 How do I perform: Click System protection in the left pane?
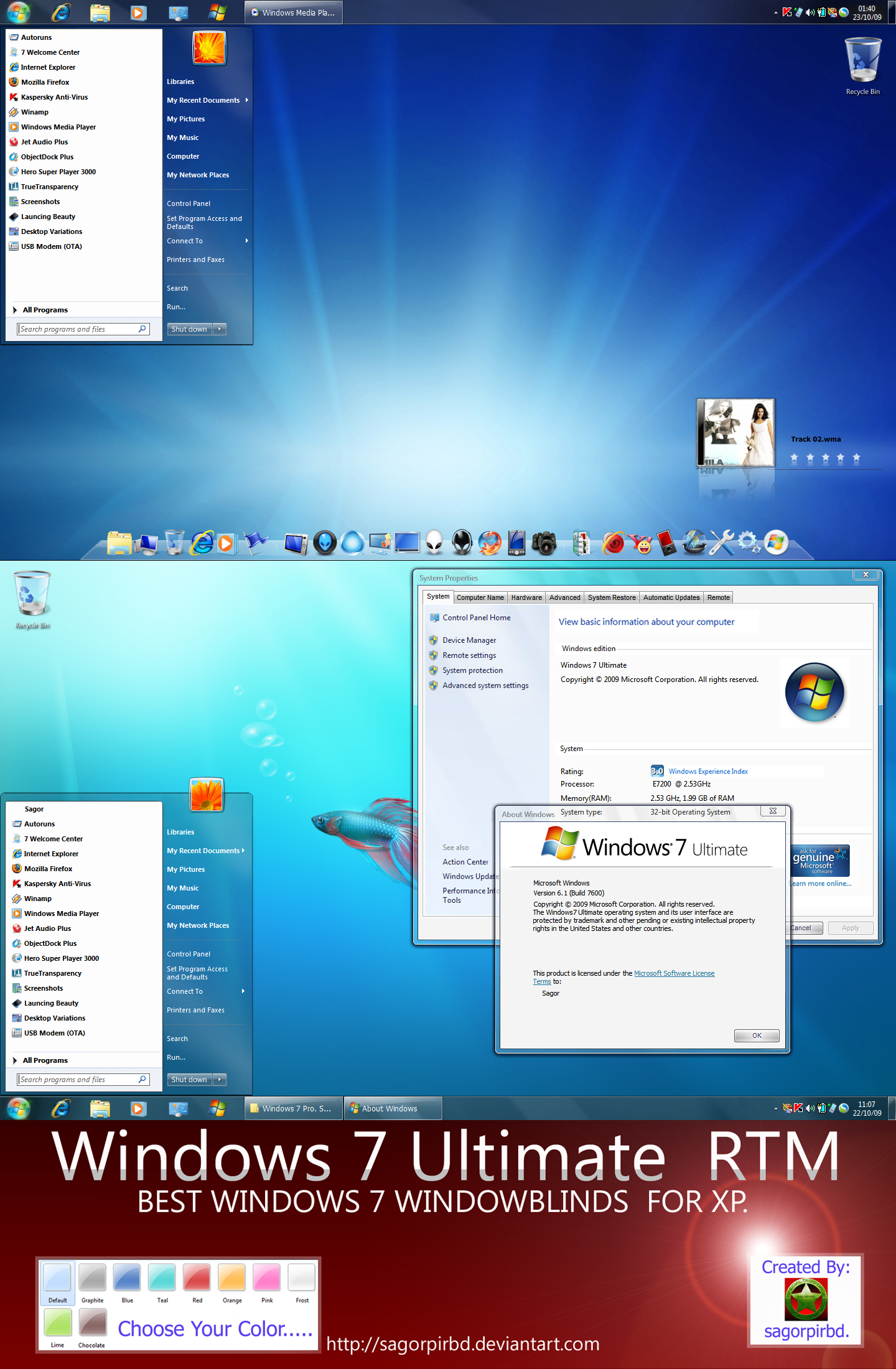pos(472,670)
